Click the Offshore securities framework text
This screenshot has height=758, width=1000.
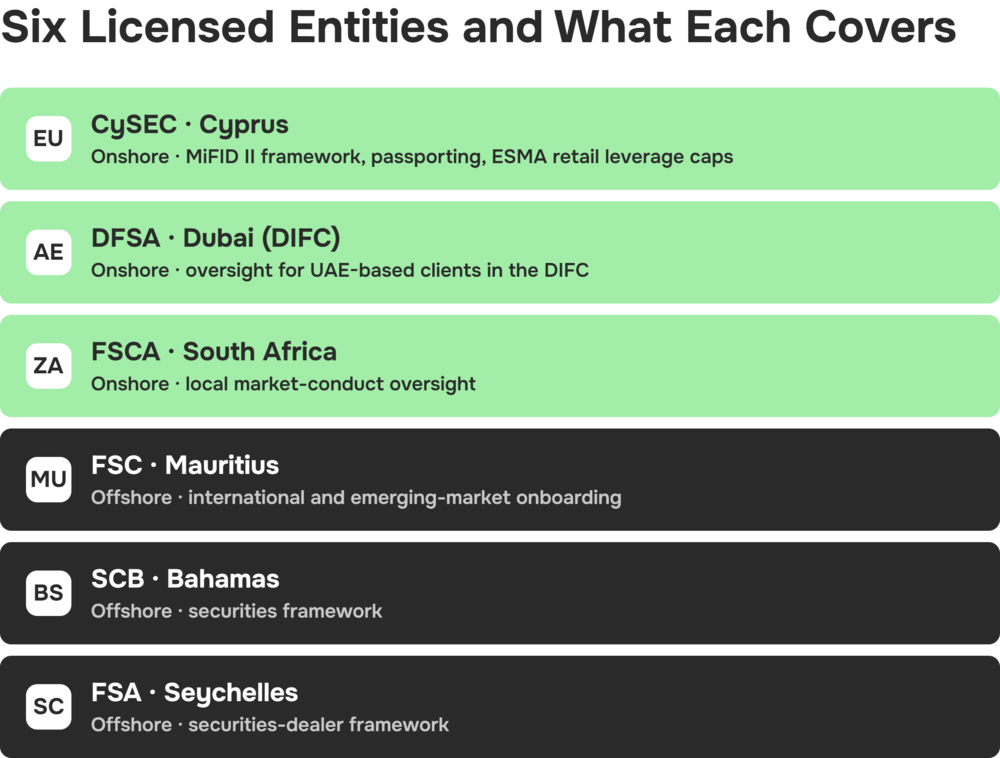click(237, 611)
